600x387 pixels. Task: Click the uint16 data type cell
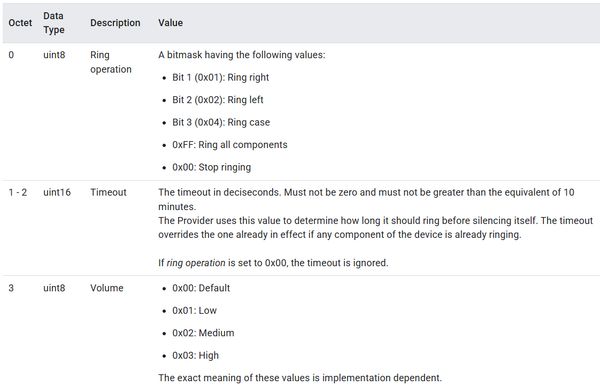(x=57, y=192)
